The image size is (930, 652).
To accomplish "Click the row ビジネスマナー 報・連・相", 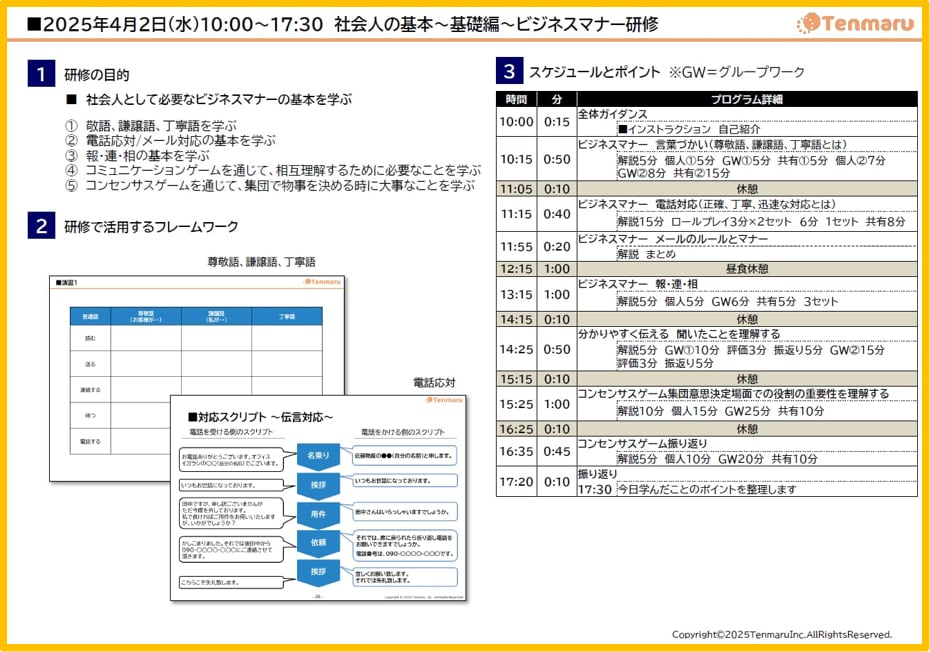I will (638, 284).
